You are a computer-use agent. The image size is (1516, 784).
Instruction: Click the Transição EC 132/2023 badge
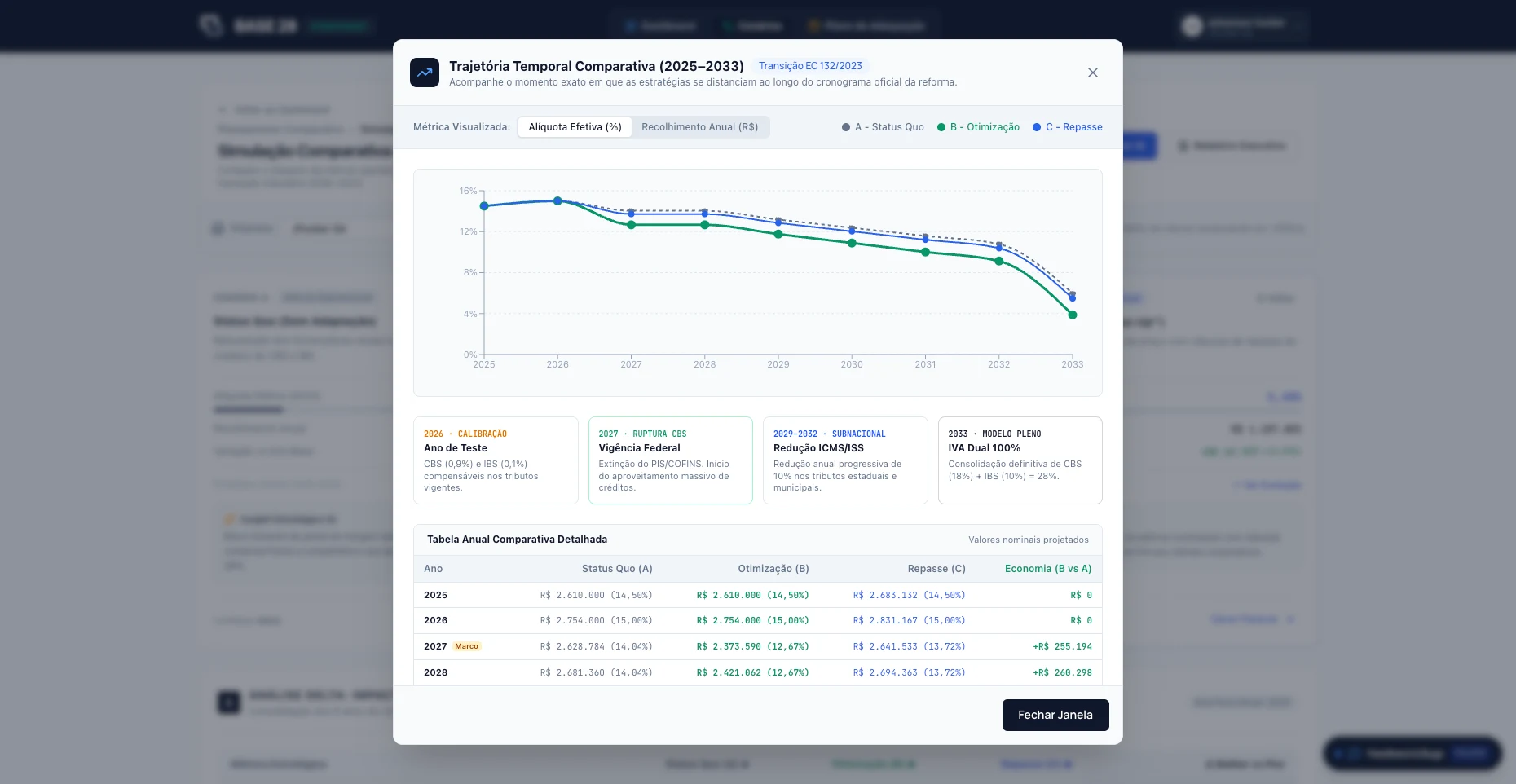pos(810,66)
